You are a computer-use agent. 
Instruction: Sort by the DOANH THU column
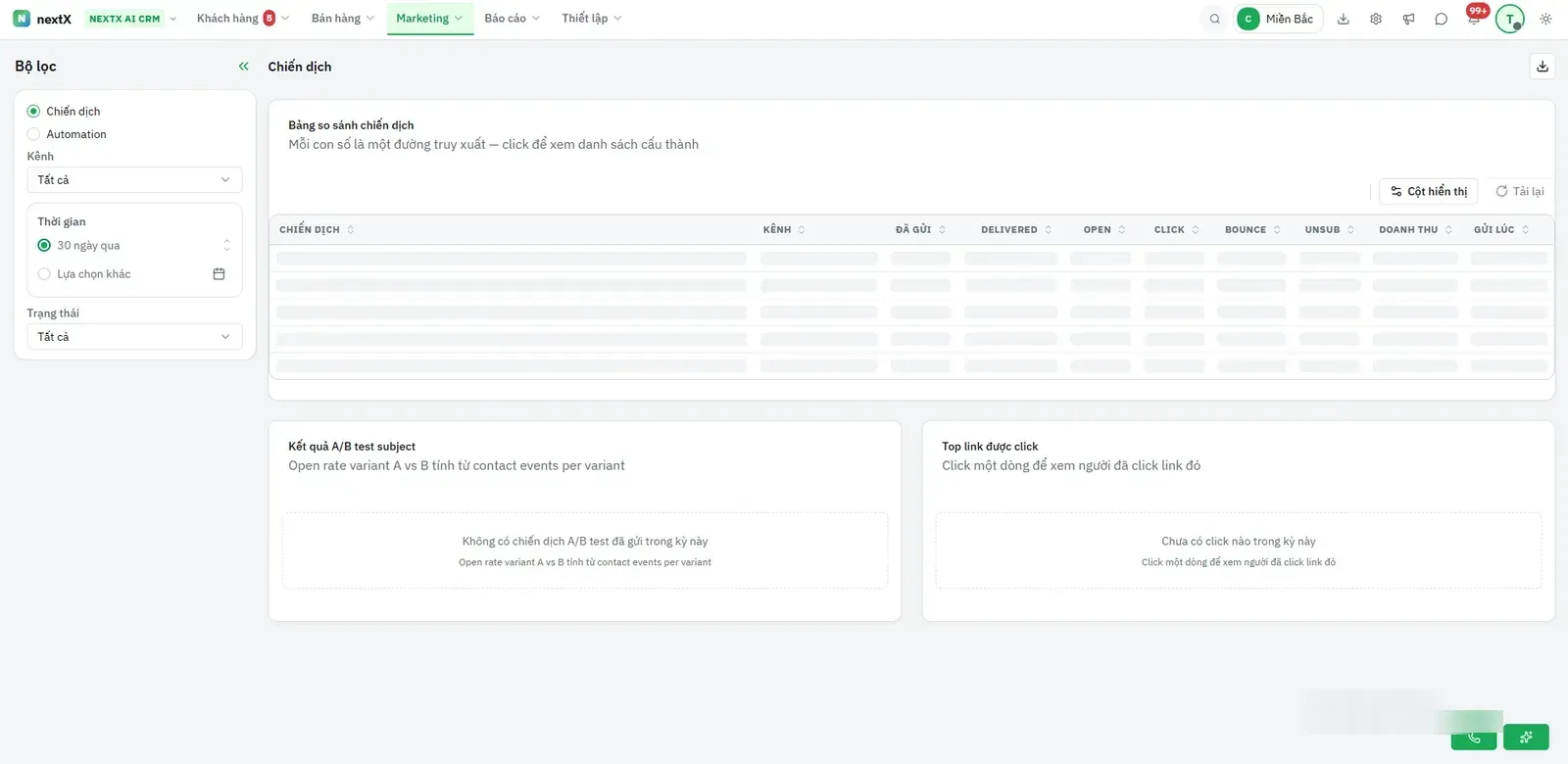(1415, 230)
